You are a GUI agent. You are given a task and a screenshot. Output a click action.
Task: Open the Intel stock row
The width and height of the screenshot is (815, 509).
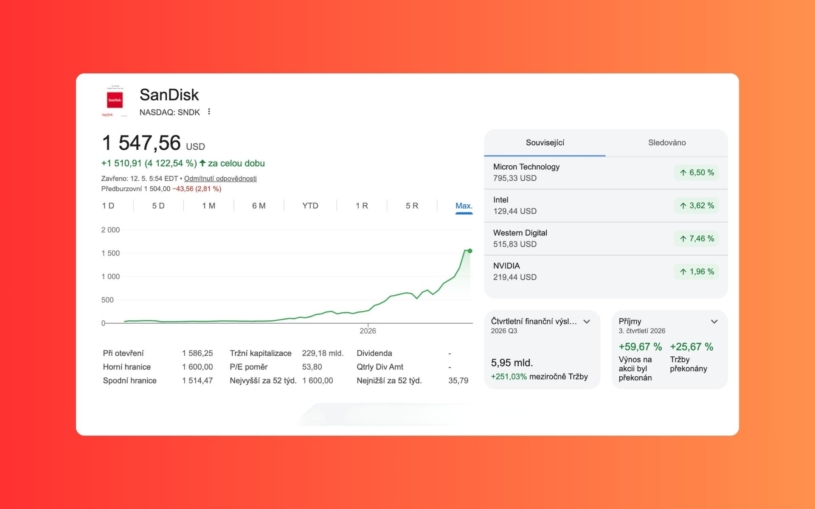pos(606,205)
